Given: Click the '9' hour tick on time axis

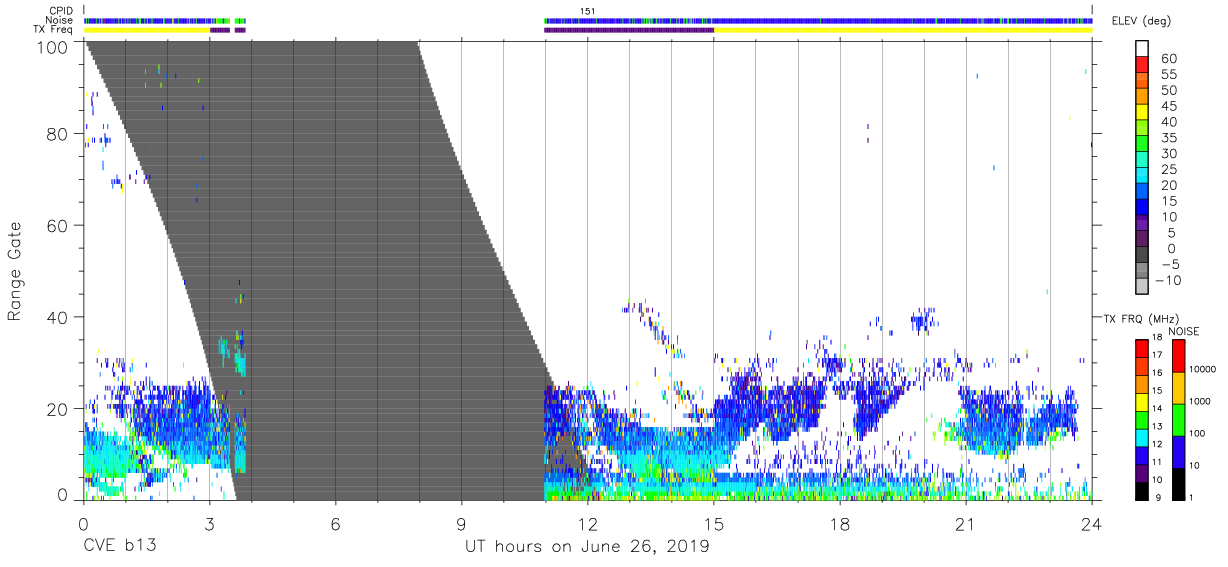Looking at the screenshot, I should [461, 523].
